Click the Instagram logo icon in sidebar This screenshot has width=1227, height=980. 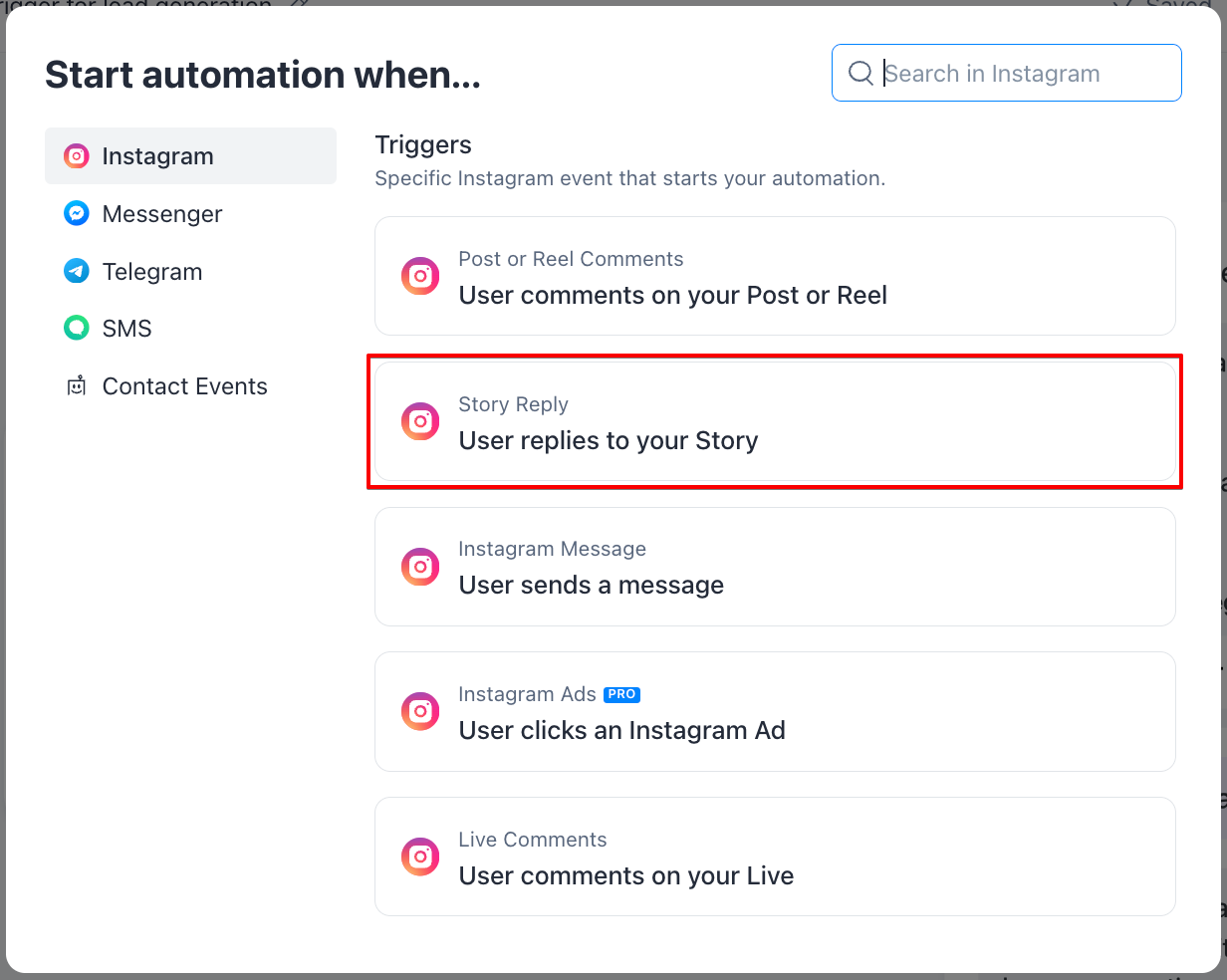[77, 156]
